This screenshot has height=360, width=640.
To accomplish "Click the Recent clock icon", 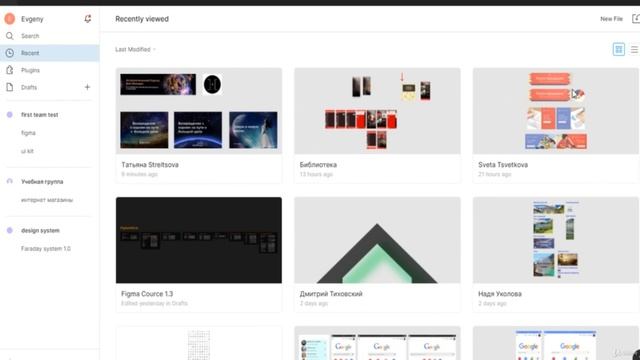I will tap(9, 53).
